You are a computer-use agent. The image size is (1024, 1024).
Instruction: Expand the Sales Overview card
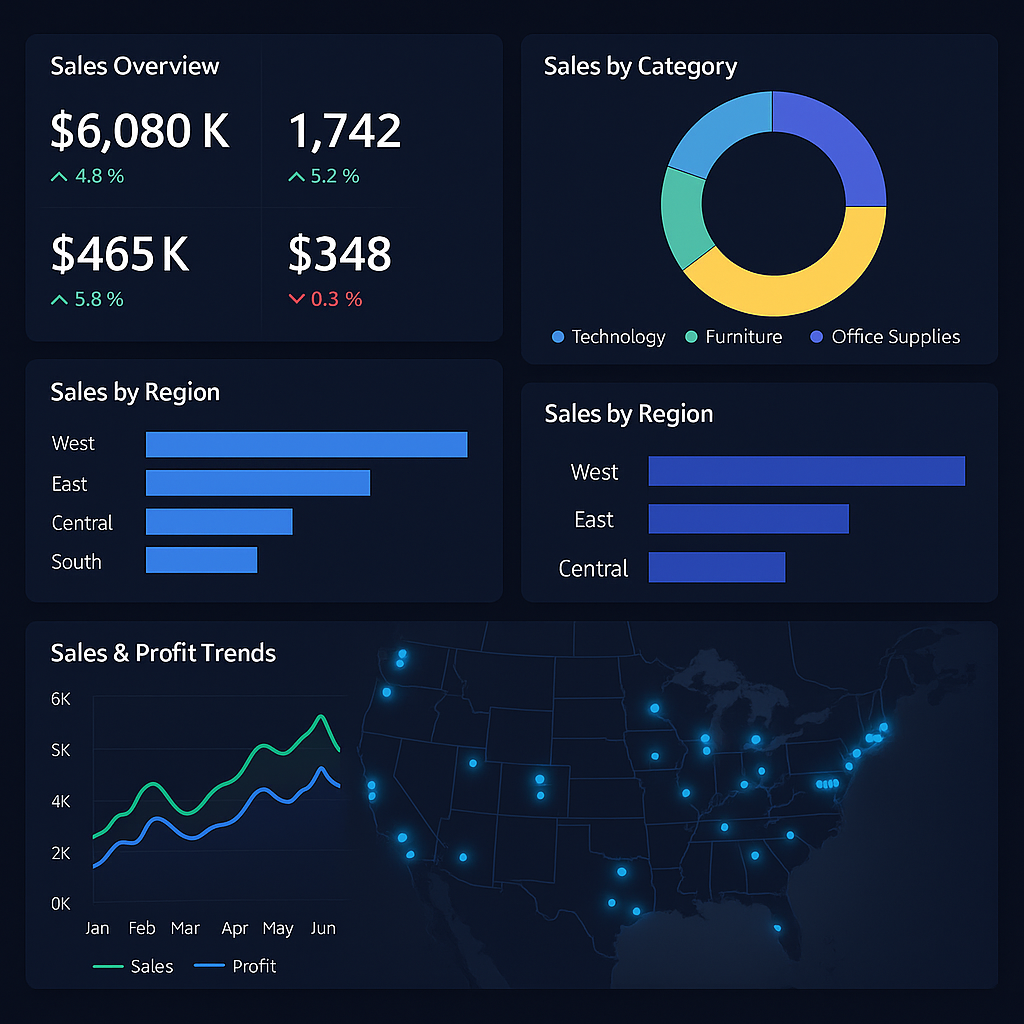click(x=134, y=66)
